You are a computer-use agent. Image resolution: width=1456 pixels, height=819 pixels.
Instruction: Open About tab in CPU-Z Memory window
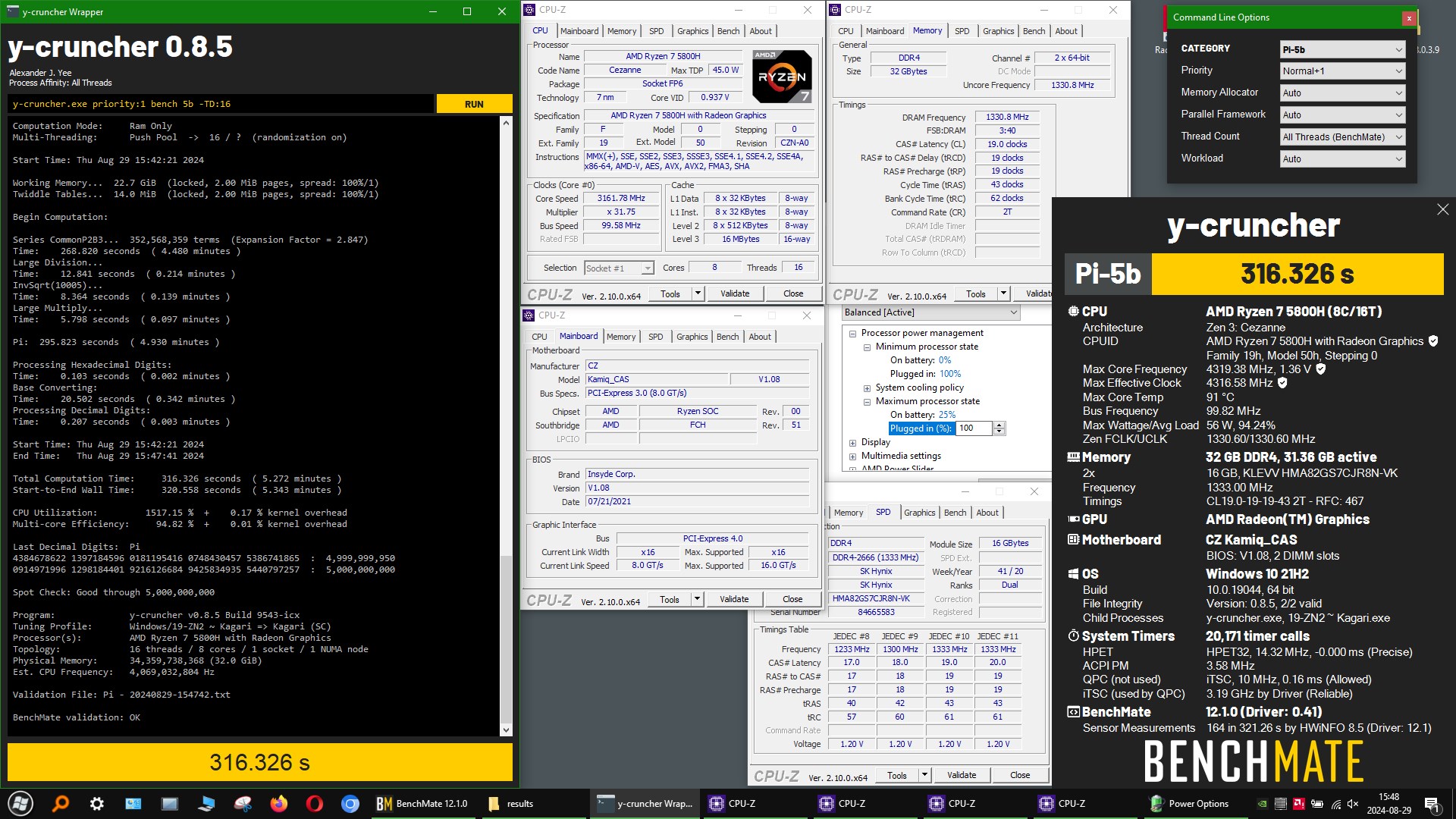click(x=1065, y=31)
